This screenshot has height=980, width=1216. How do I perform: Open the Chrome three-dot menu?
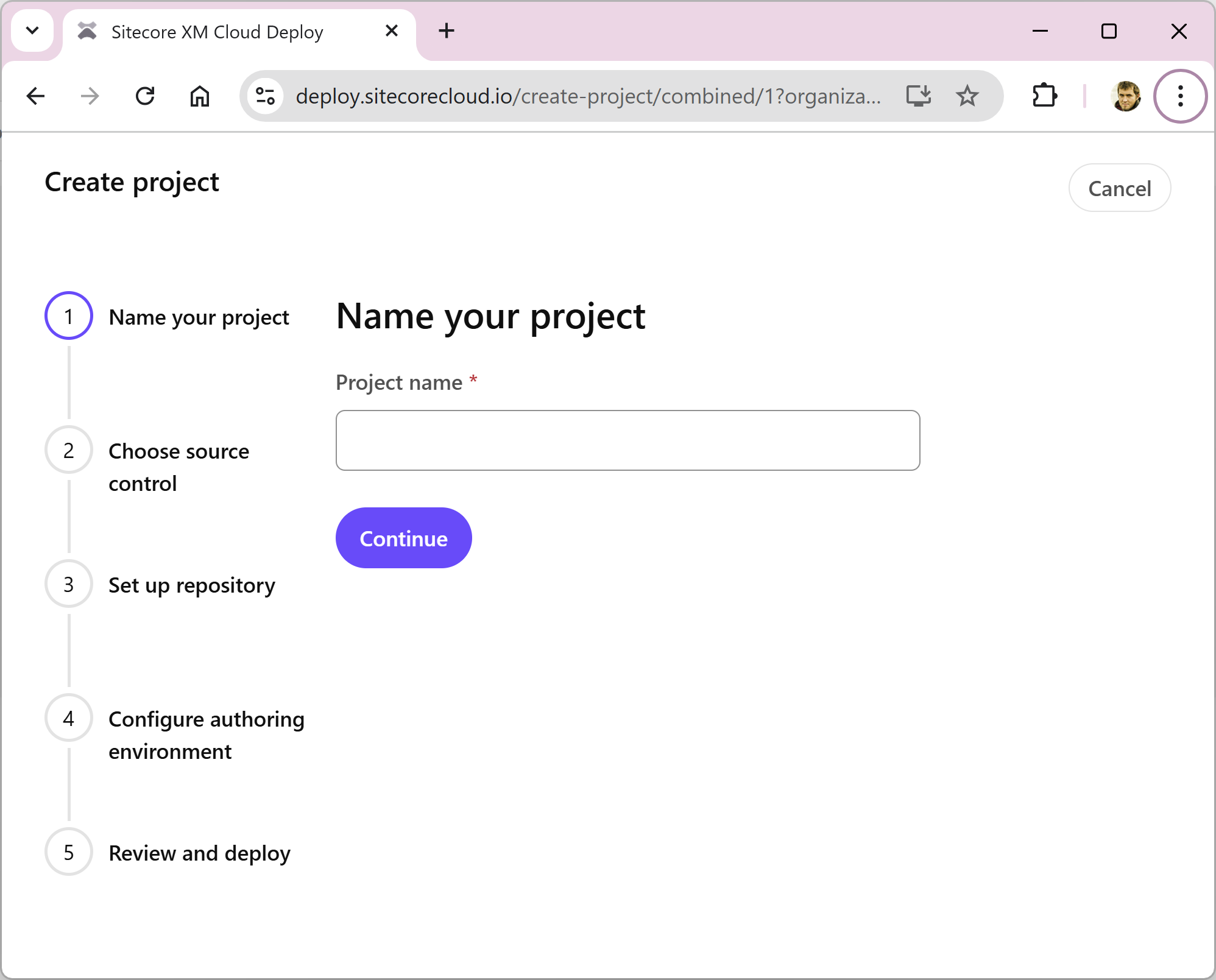click(1180, 96)
